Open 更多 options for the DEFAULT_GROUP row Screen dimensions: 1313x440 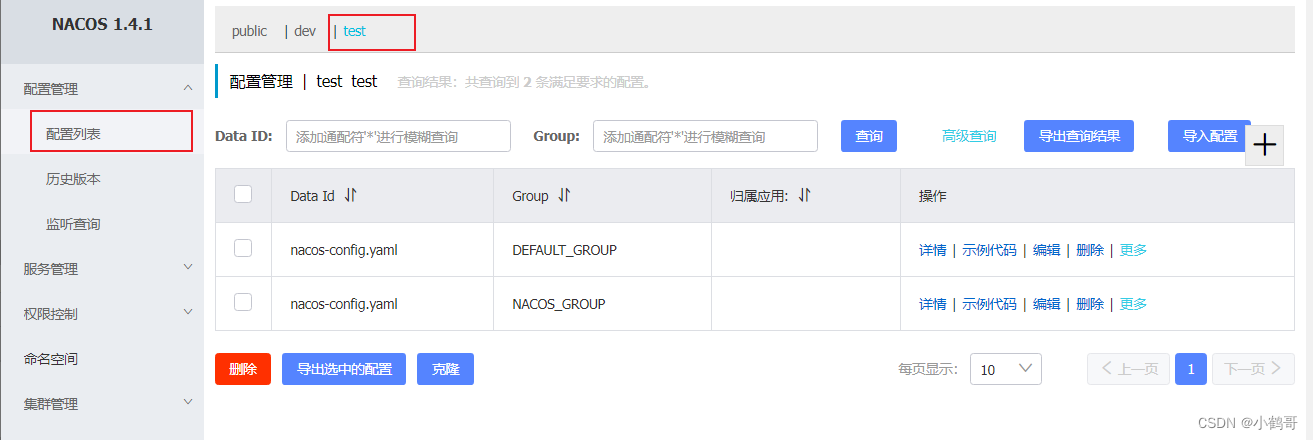click(x=1133, y=250)
